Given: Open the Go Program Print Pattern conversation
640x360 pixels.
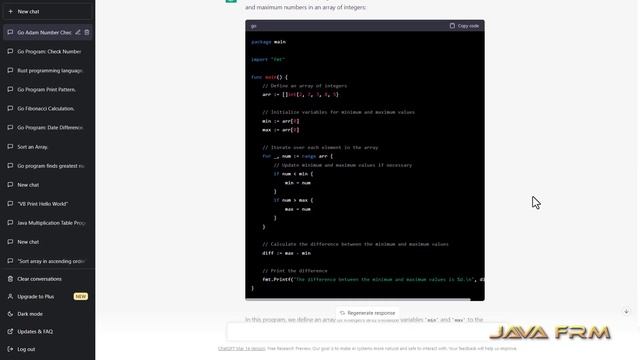Looking at the screenshot, I should coord(47,89).
